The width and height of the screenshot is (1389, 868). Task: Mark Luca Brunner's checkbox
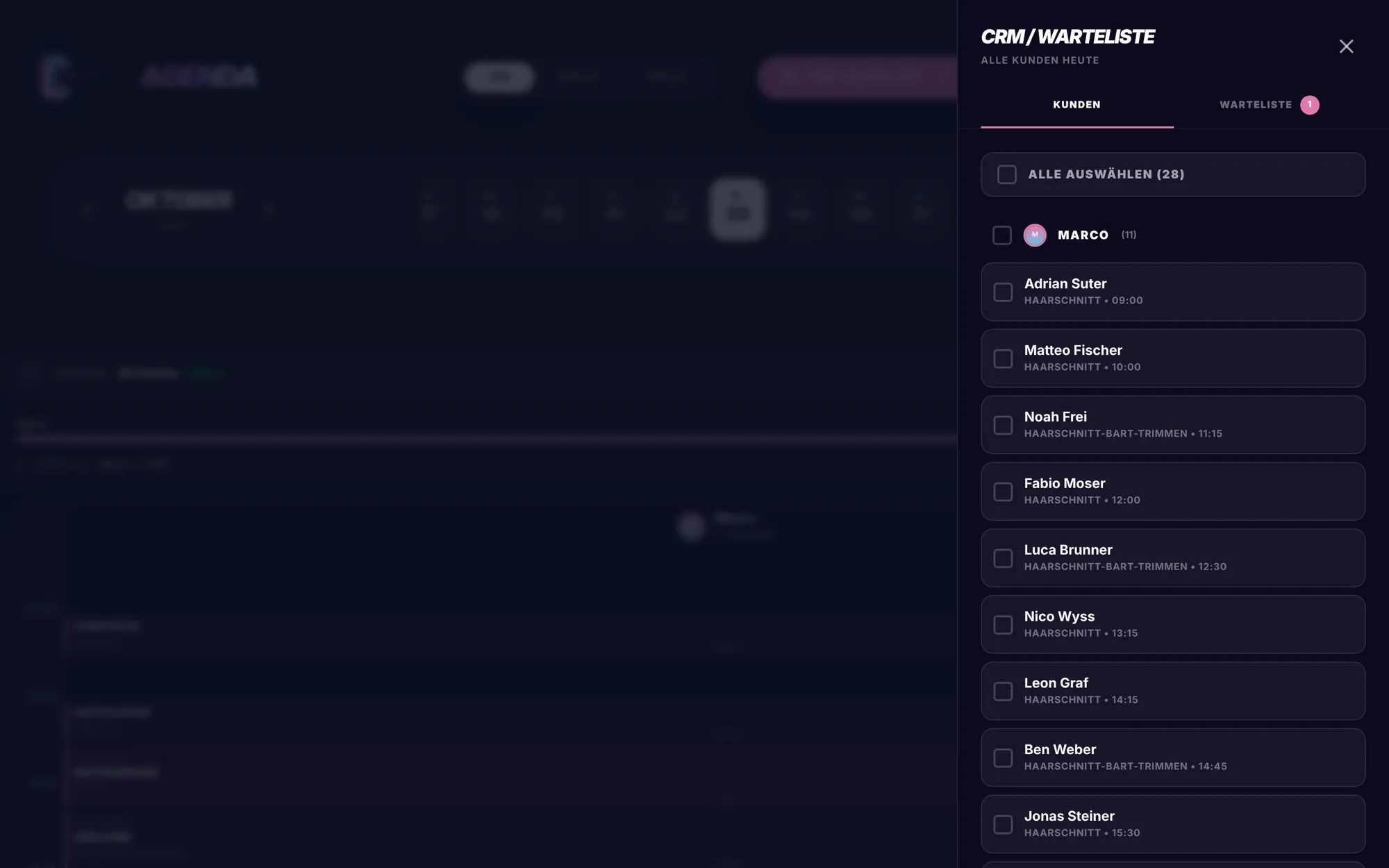[1003, 559]
